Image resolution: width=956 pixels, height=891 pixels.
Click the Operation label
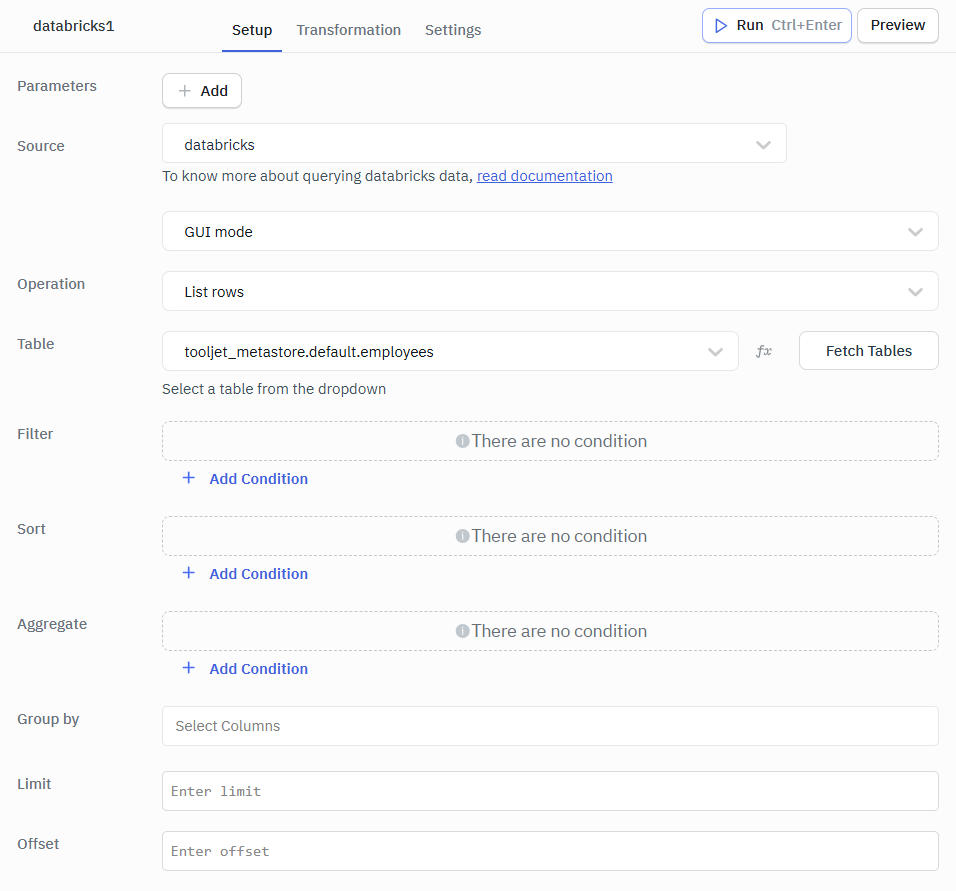(x=51, y=284)
